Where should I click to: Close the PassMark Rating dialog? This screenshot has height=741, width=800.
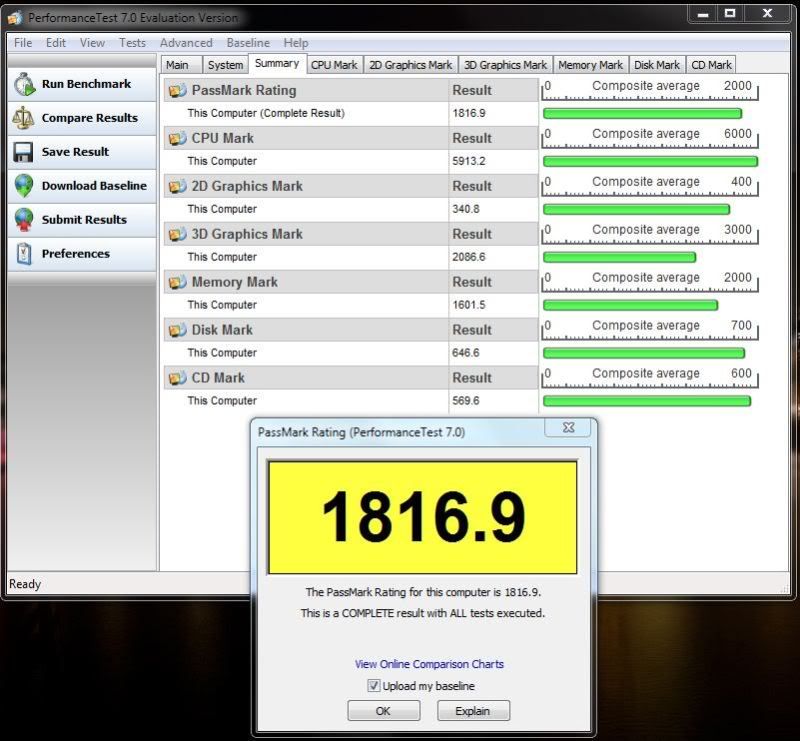click(x=568, y=427)
